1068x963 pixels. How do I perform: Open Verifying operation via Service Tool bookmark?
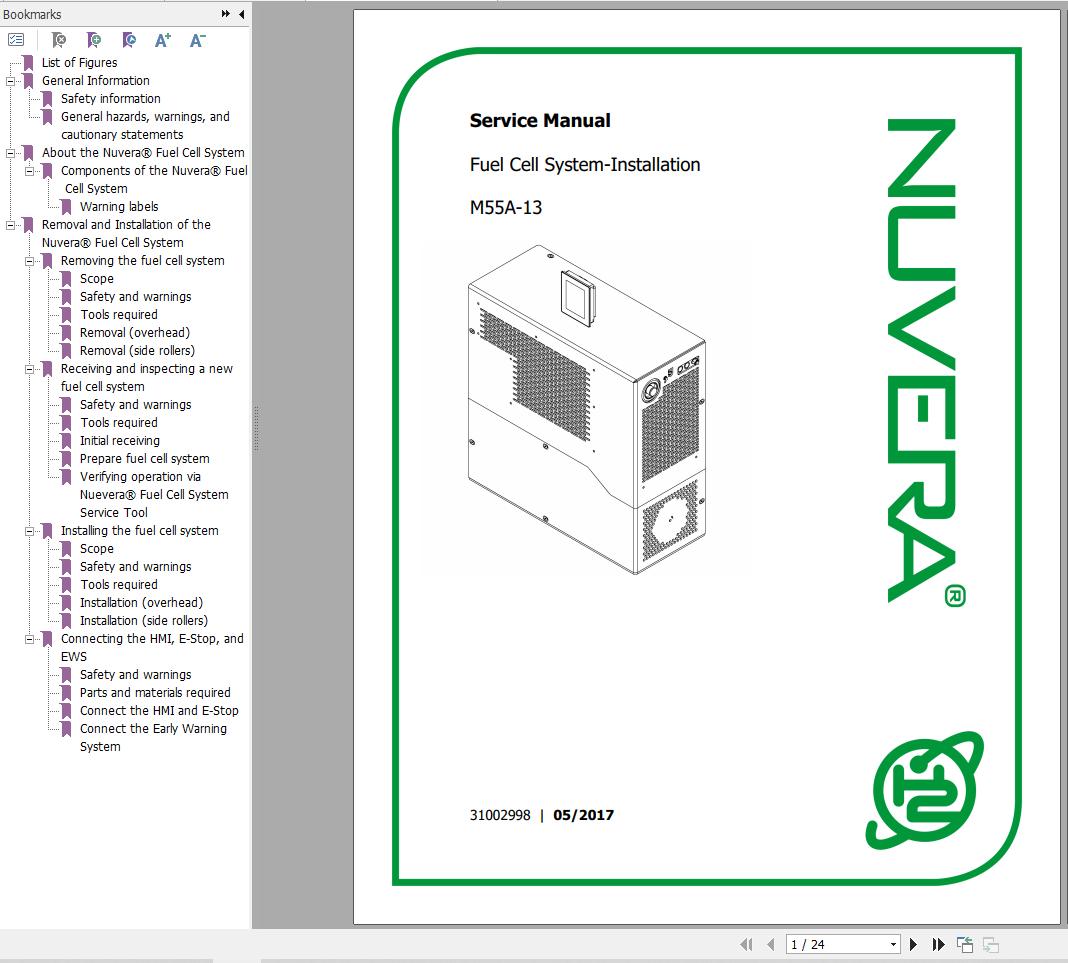coord(154,494)
